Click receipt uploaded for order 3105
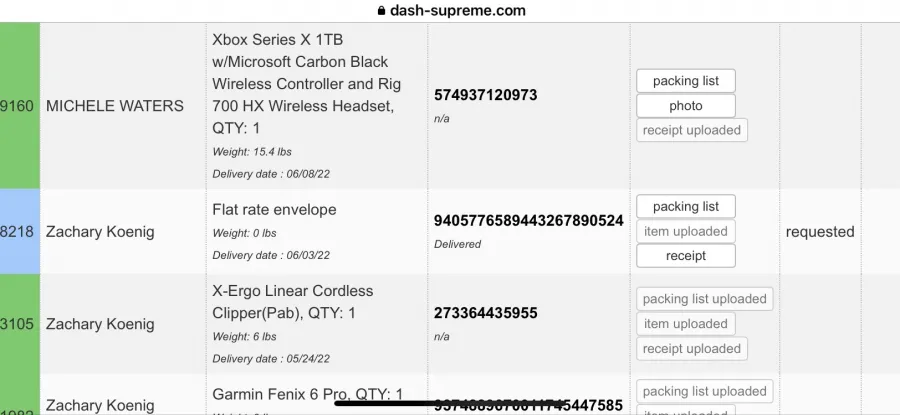Screen dimensions: 900x415 pos(692,348)
